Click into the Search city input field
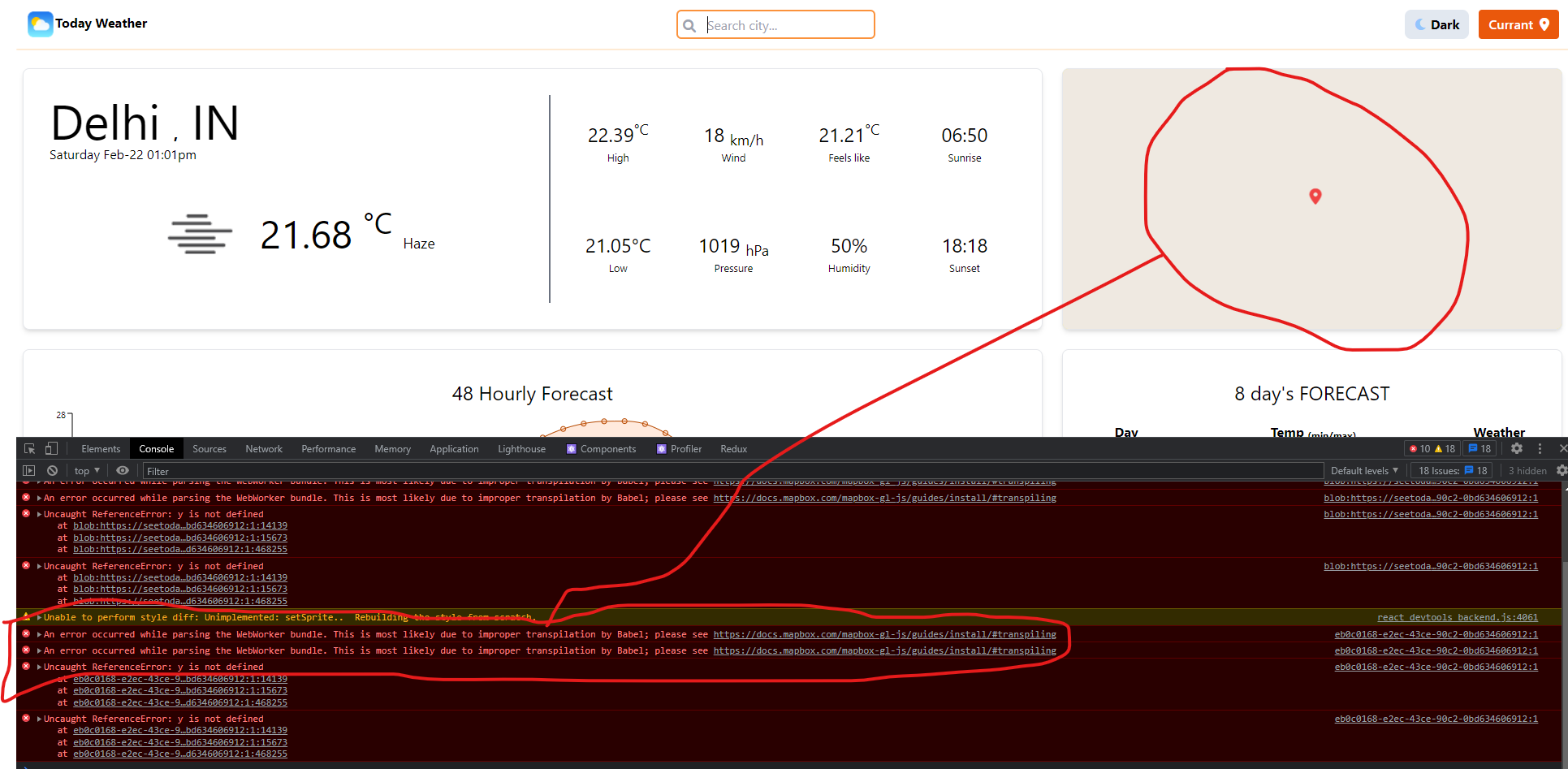Screen dimensions: 1568x769 point(775,25)
